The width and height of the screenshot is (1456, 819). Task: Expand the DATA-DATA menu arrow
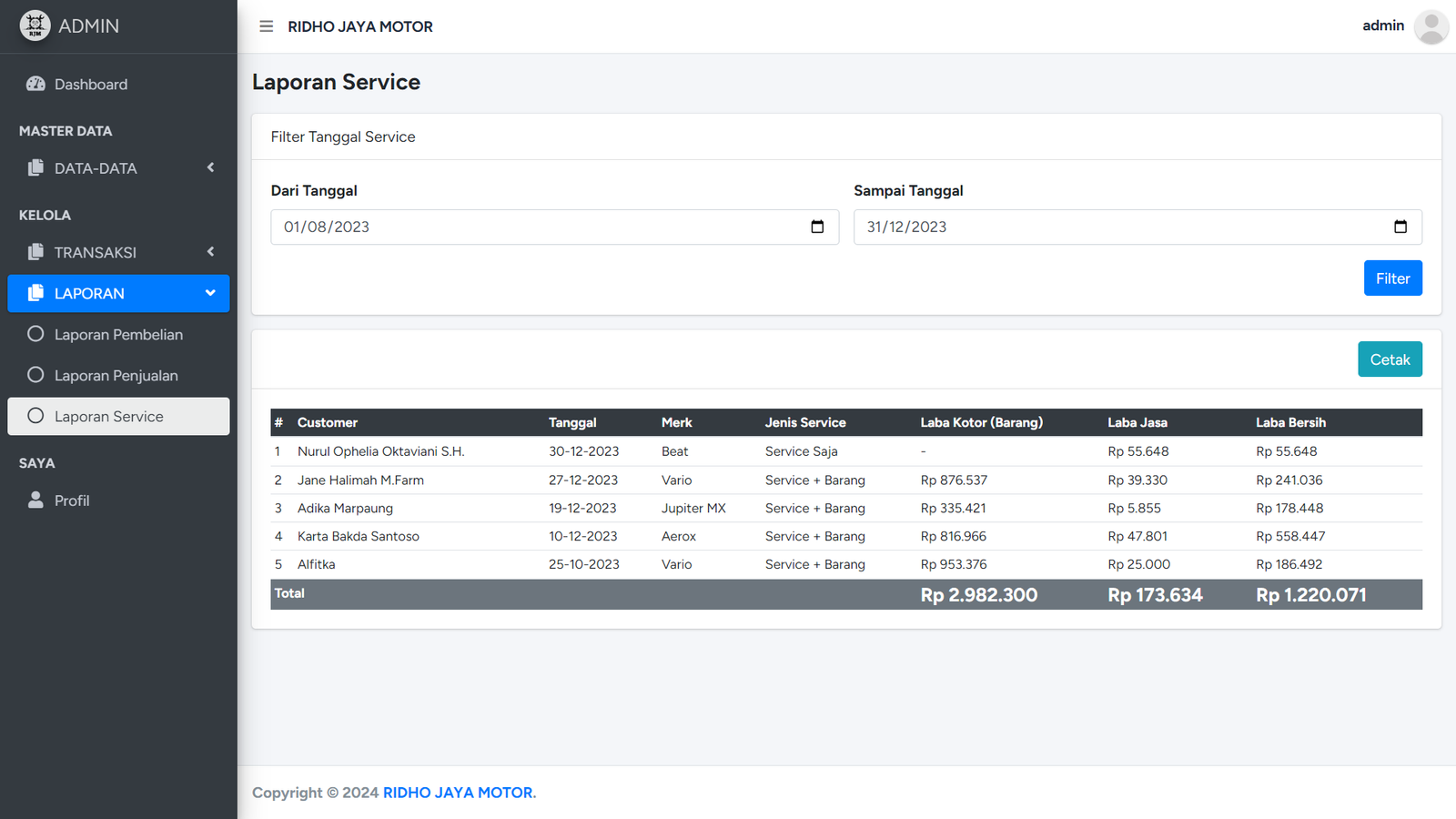(210, 167)
